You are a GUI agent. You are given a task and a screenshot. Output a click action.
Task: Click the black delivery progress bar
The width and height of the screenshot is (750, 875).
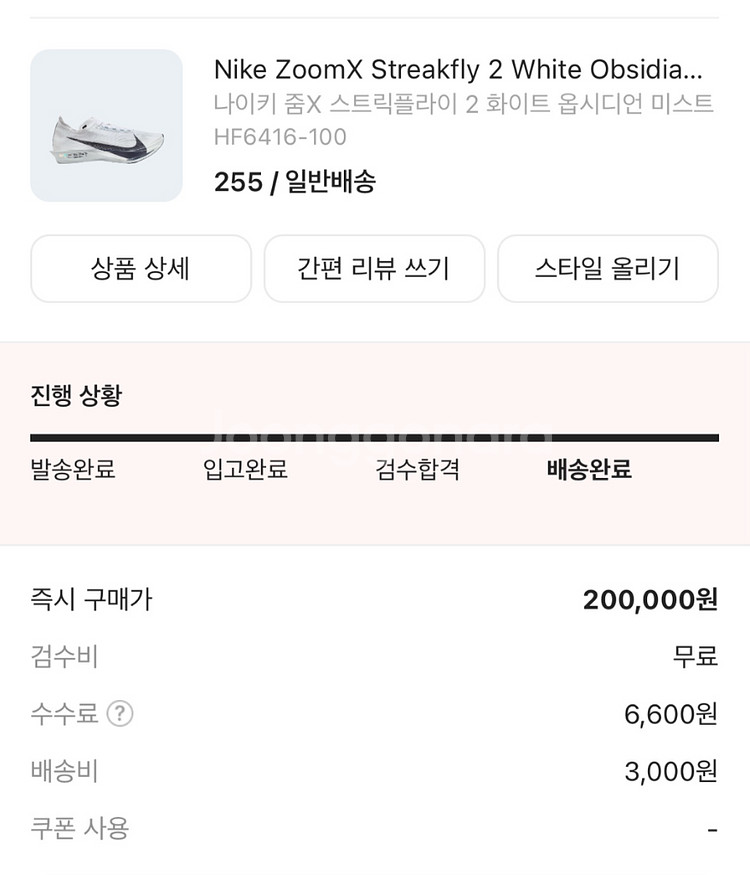374,438
